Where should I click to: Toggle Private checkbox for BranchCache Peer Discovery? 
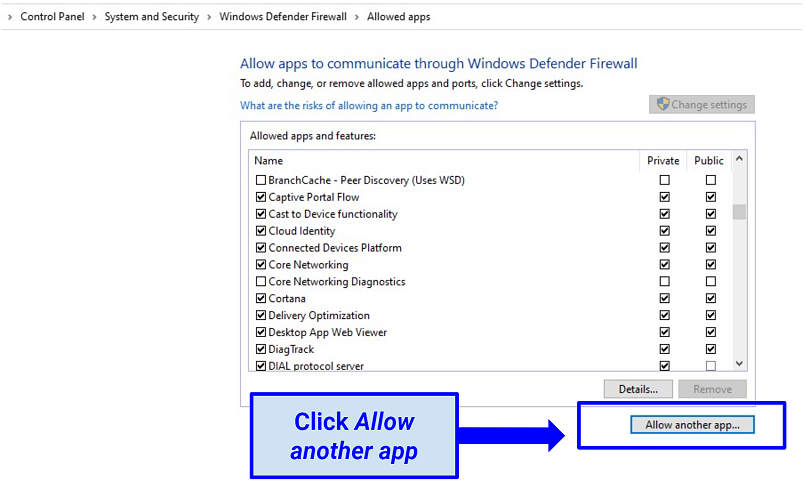point(665,180)
